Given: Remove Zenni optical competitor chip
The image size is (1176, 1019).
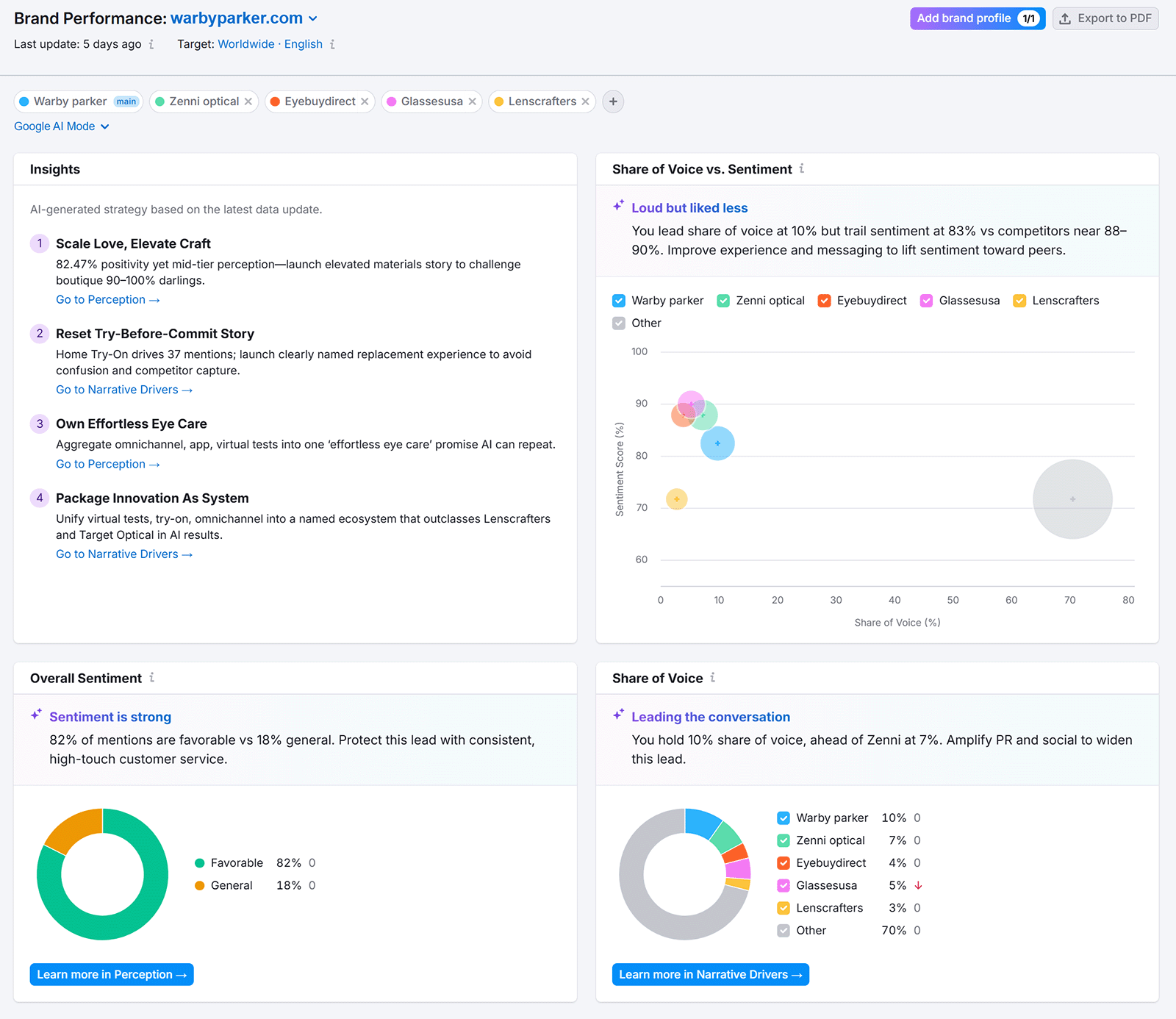Looking at the screenshot, I should pyautogui.click(x=248, y=101).
